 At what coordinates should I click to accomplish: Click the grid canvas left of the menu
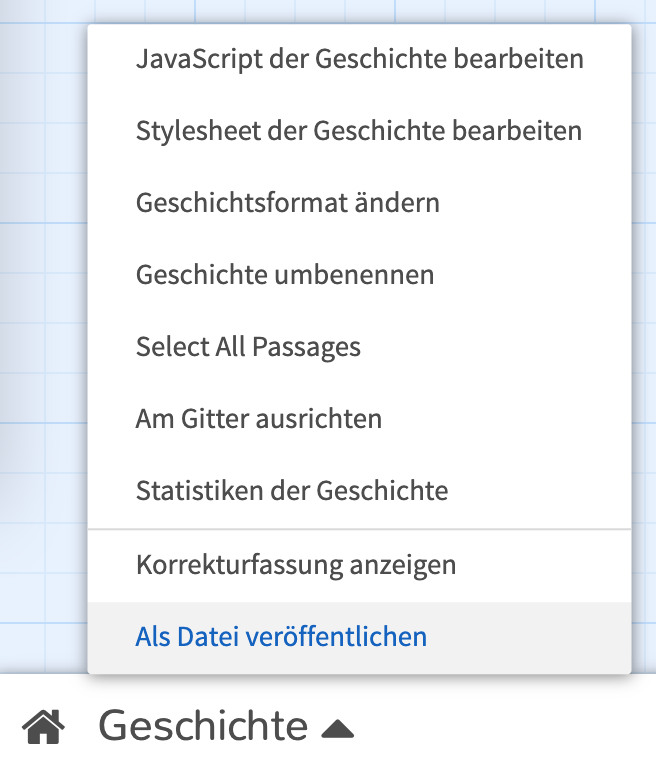(43, 344)
